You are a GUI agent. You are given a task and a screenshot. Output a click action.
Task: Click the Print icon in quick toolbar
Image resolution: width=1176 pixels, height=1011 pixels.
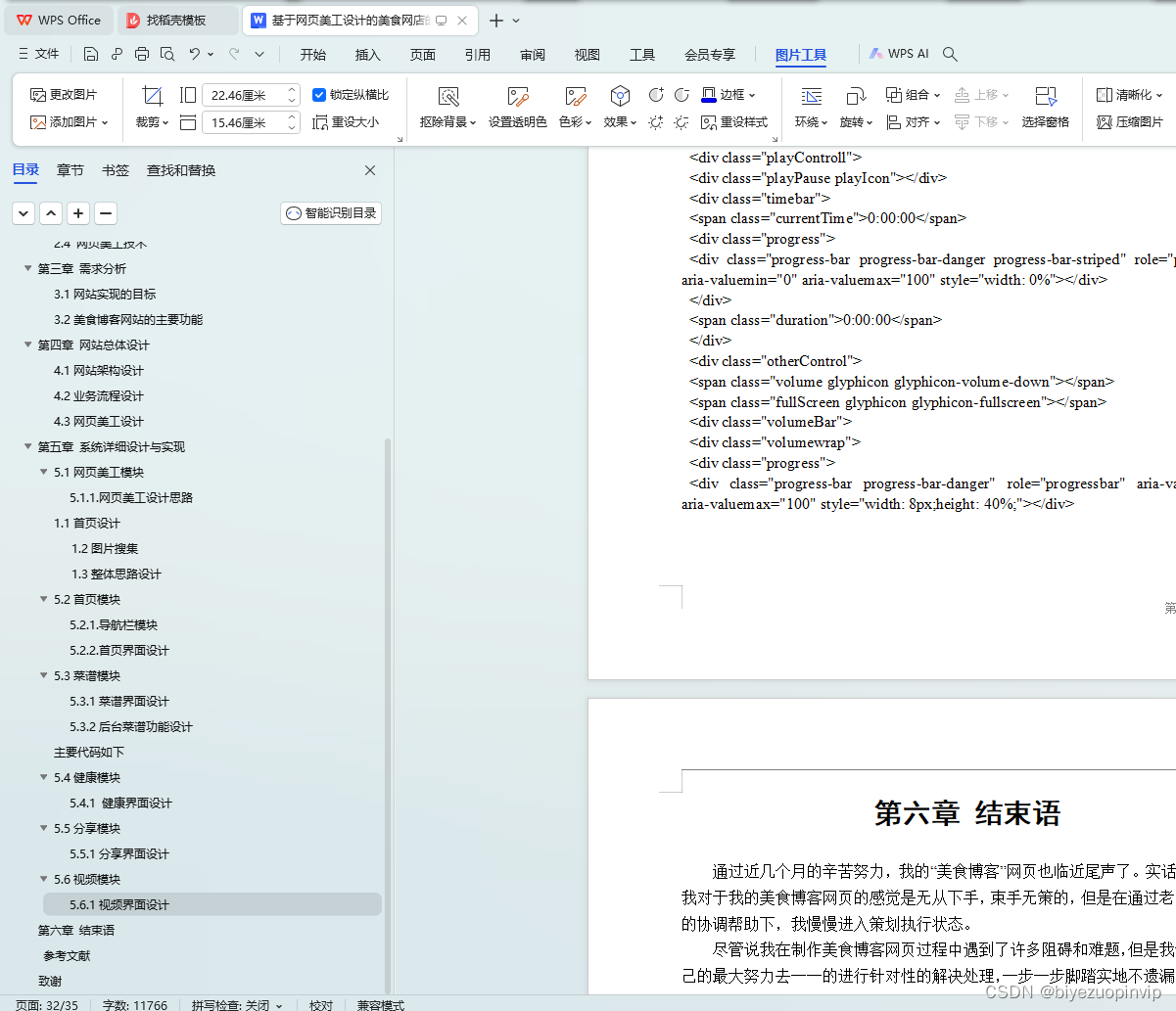(142, 54)
